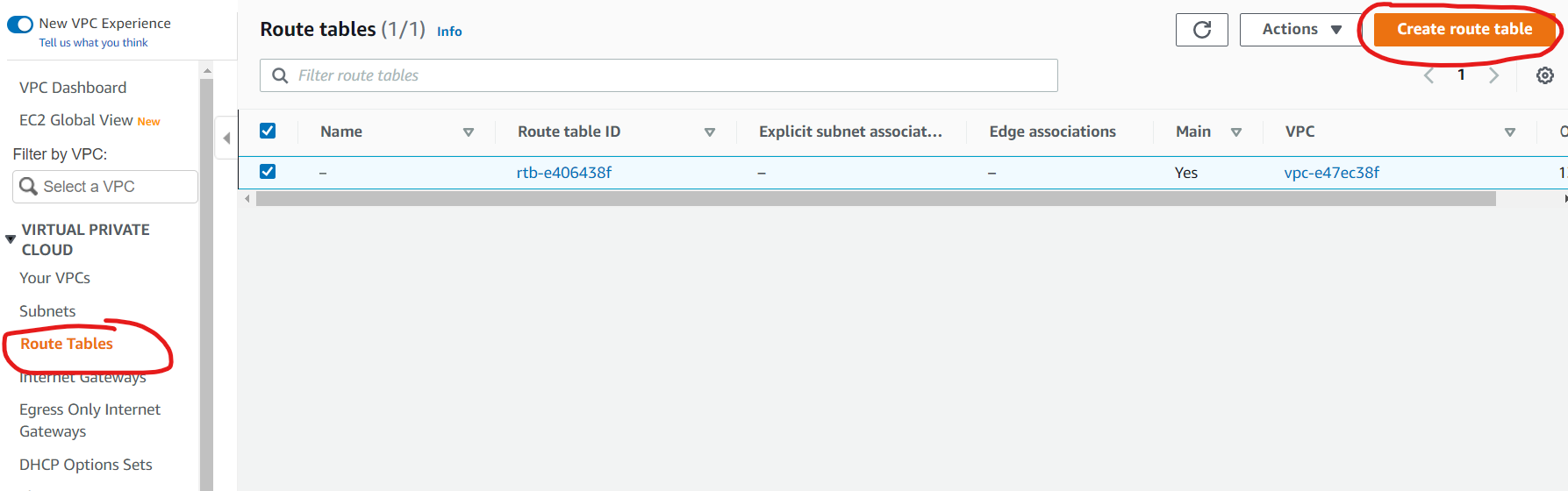This screenshot has height=491, width=1568.
Task: Open DHCP Options Sets
Action: pyautogui.click(x=86, y=465)
